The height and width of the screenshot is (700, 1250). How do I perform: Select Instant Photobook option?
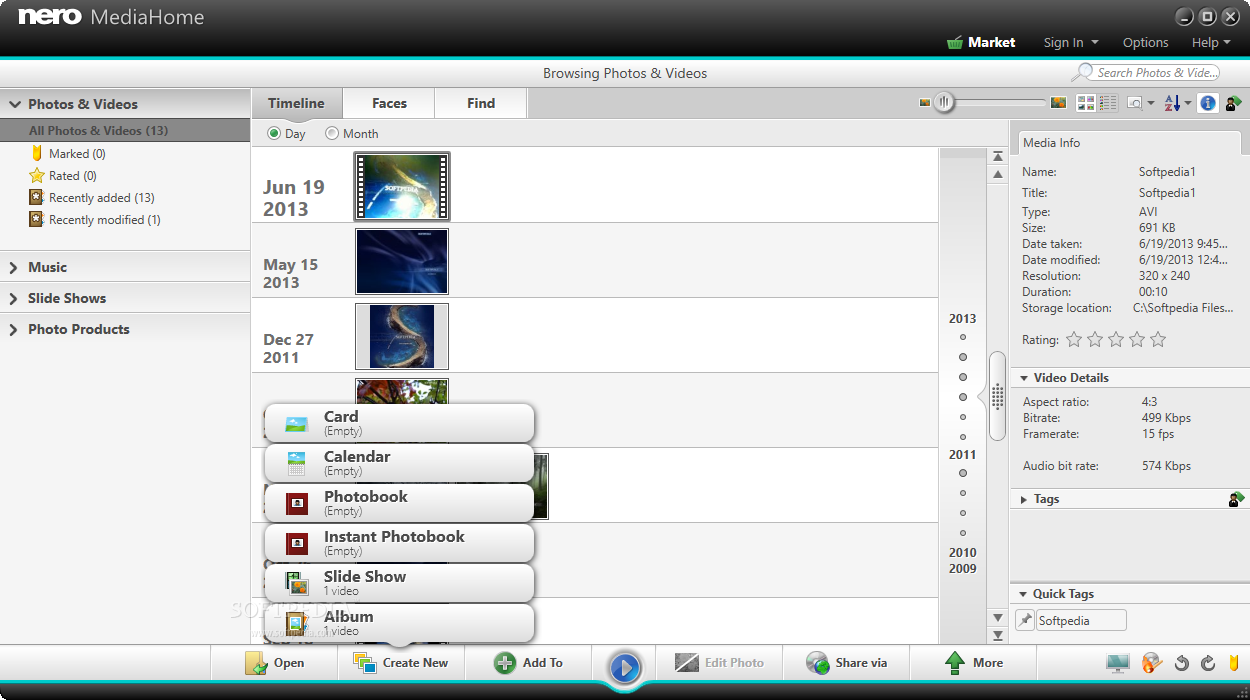tap(399, 543)
